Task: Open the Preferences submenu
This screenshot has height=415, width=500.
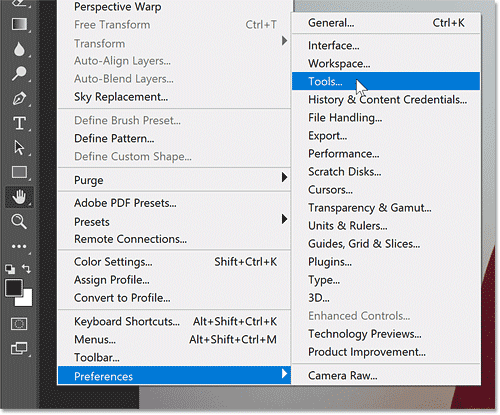Action: 174,376
